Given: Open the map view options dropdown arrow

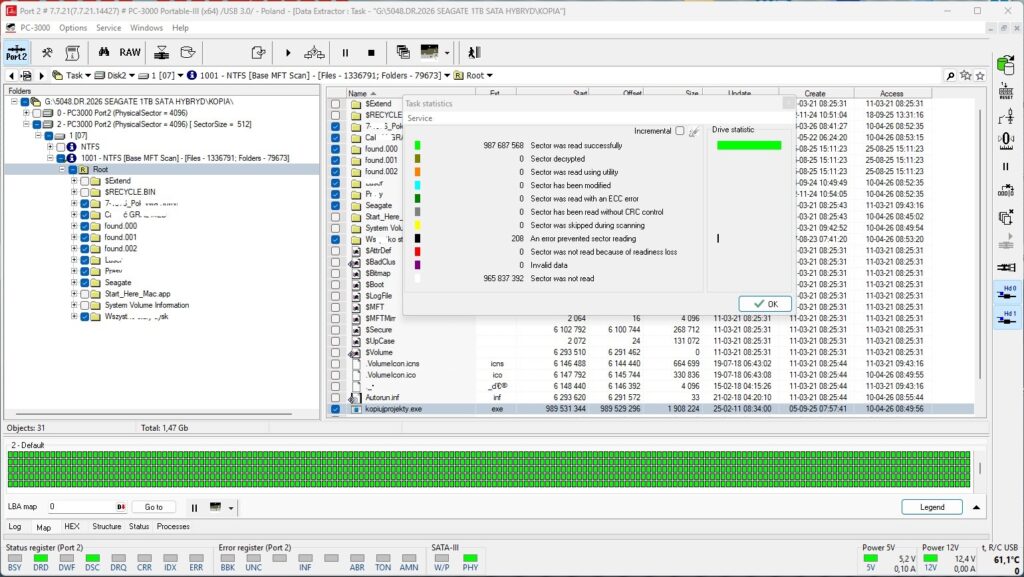Looking at the screenshot, I should coord(231,508).
